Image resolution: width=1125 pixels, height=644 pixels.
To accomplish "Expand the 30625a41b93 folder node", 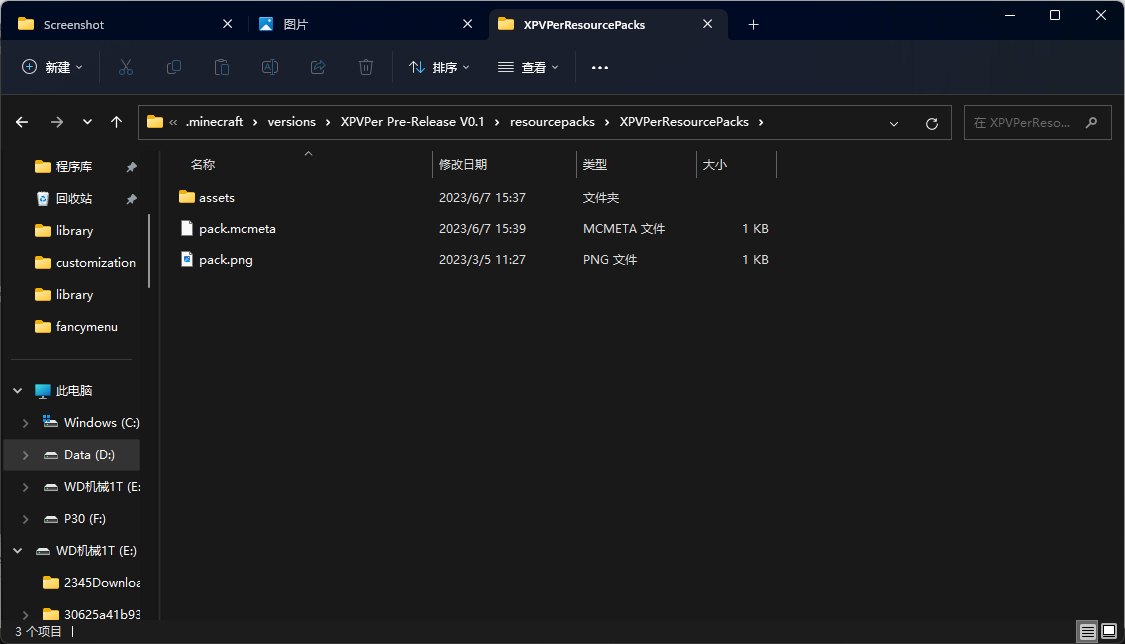I will [26, 615].
